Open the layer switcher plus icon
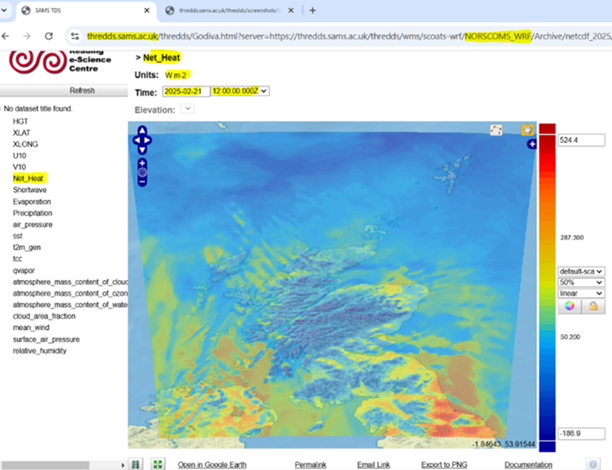 [x=532, y=145]
